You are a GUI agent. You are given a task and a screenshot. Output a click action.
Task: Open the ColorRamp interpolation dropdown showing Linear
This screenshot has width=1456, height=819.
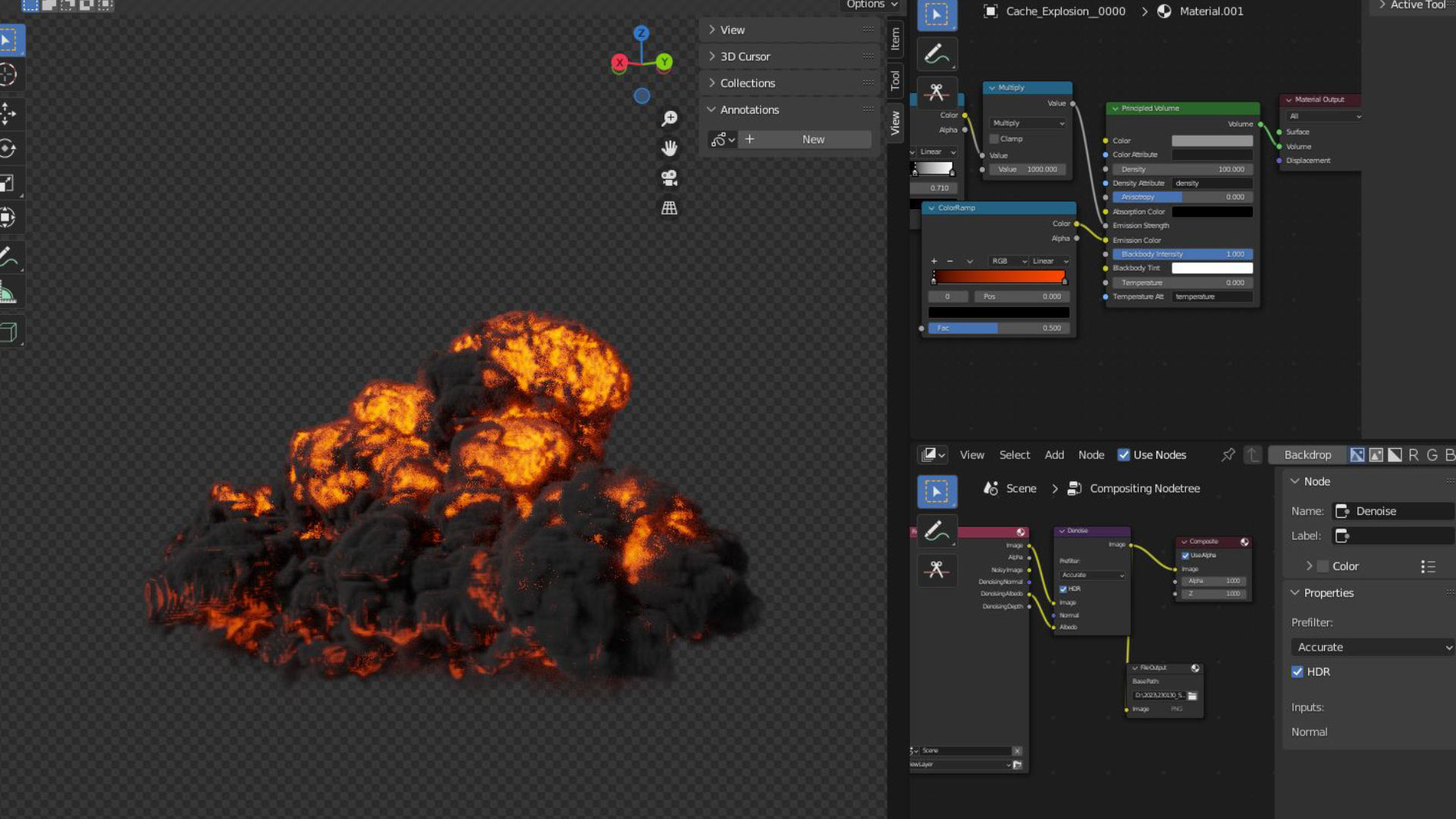[1050, 261]
